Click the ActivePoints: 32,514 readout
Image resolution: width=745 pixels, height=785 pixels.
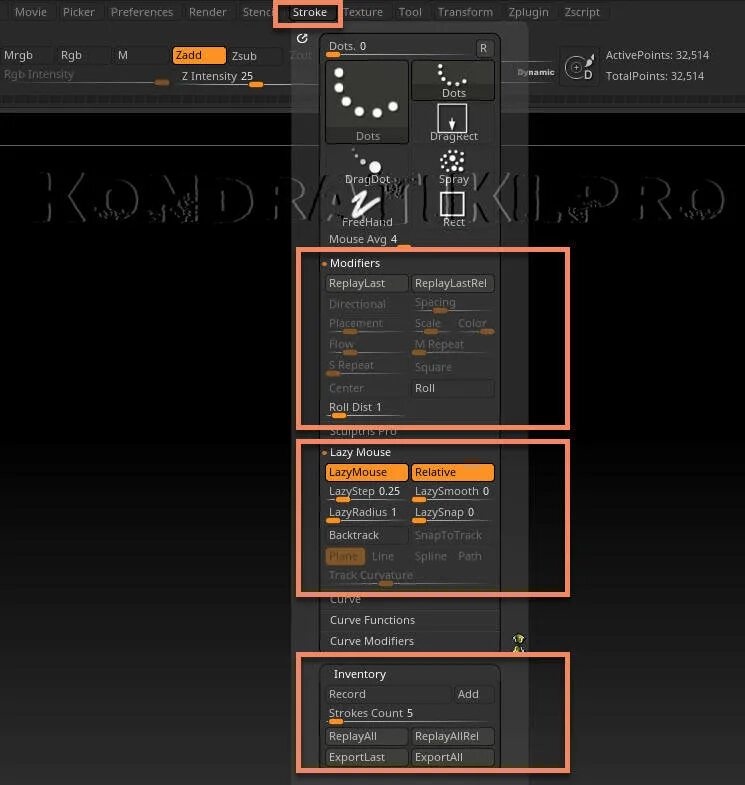coord(657,55)
